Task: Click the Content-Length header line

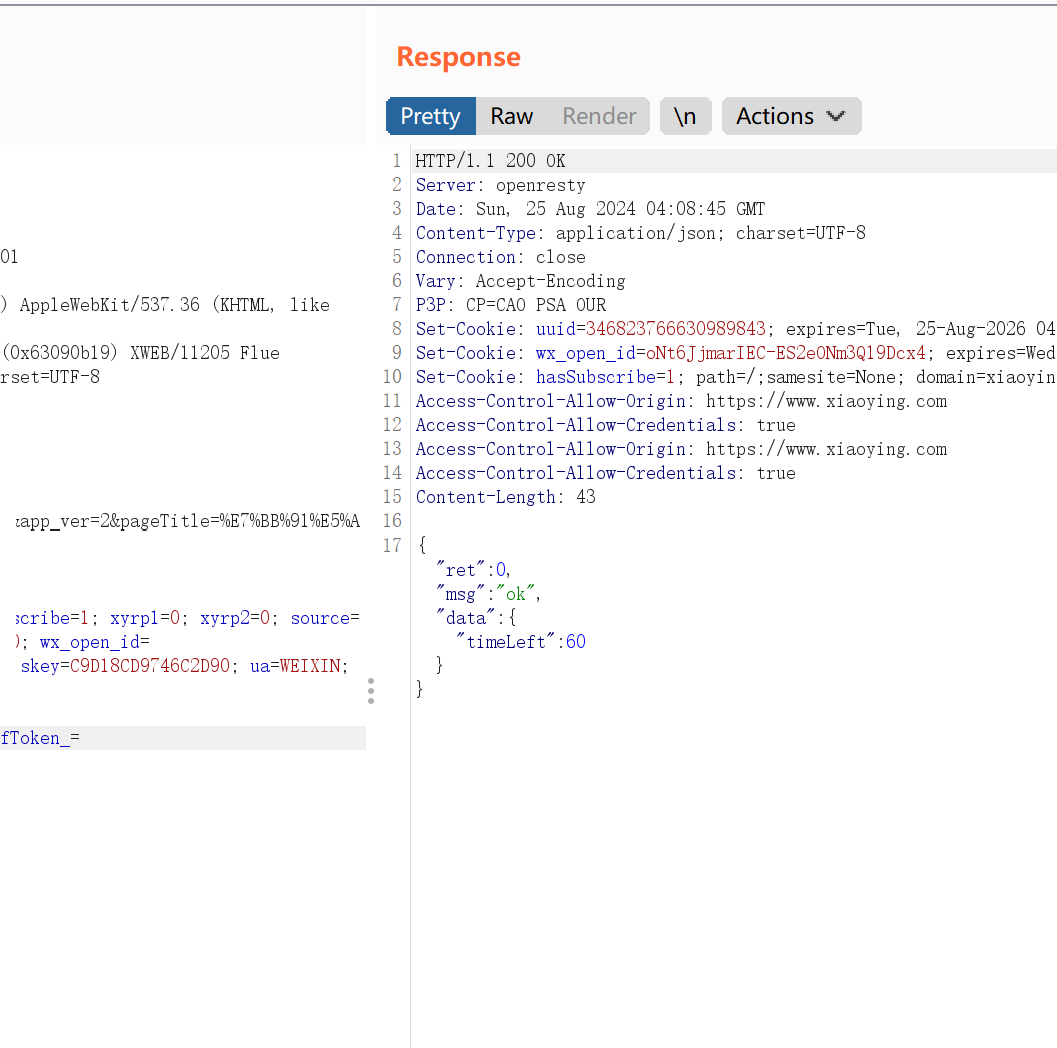Action: [505, 497]
